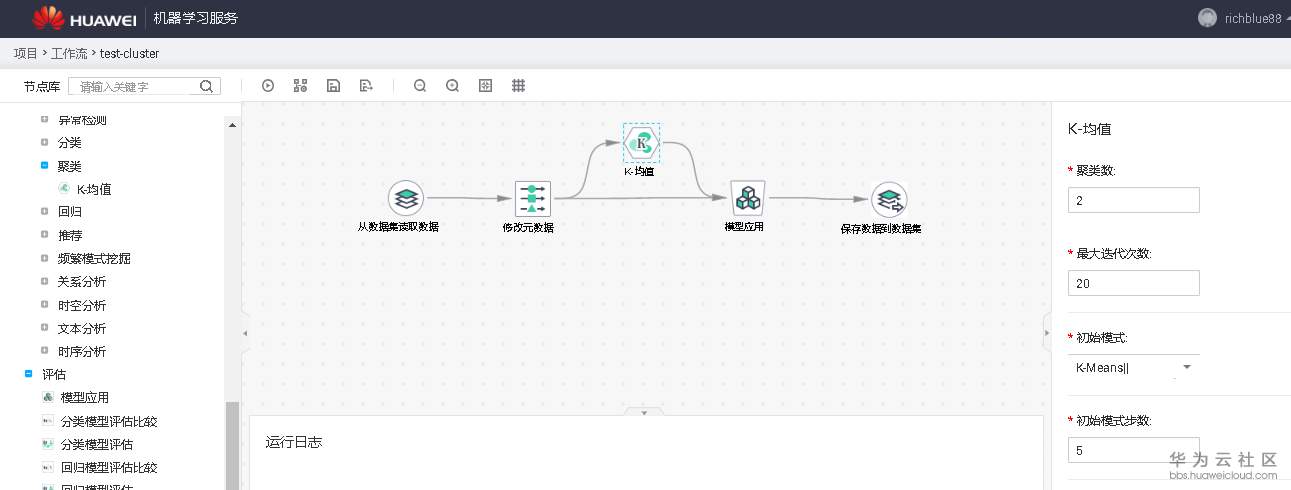Click the 模型应用 icon in the node tree
The height and width of the screenshot is (490, 1291).
click(49, 397)
